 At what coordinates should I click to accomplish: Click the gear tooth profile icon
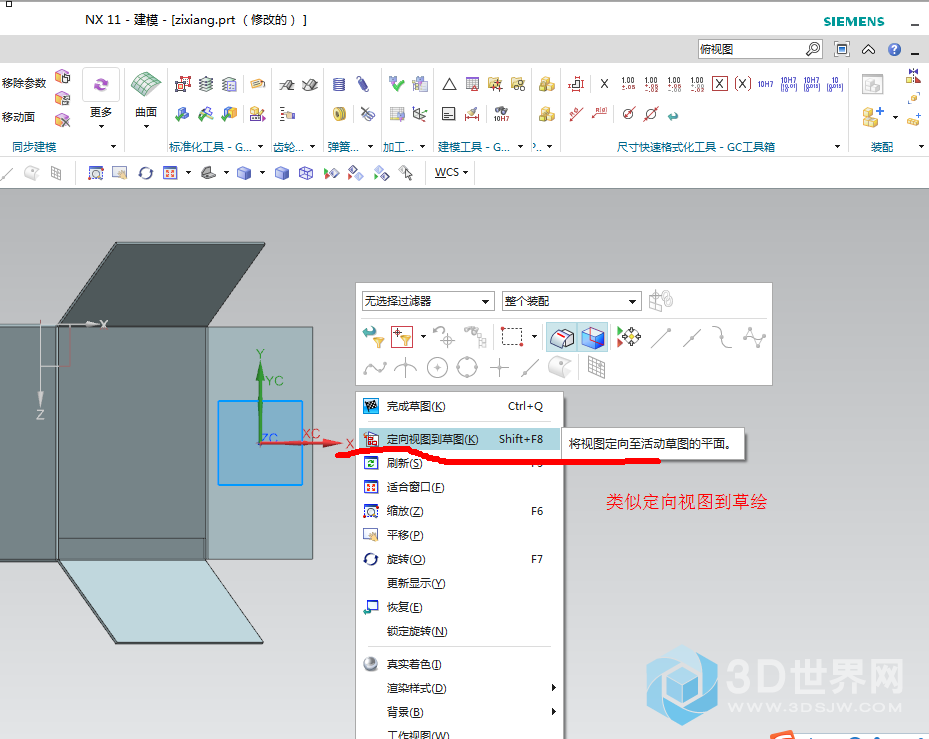coord(287,85)
